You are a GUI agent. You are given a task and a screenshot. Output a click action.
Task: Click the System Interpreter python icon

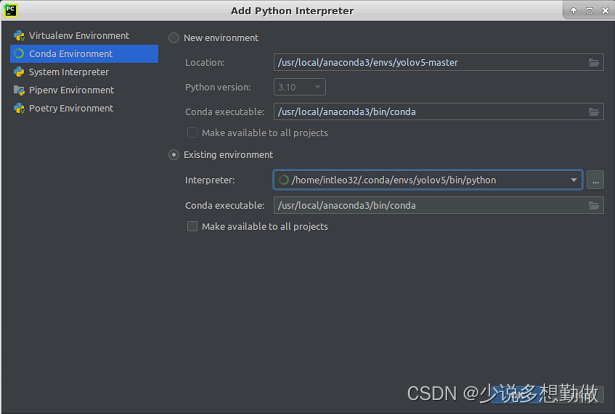(19, 72)
